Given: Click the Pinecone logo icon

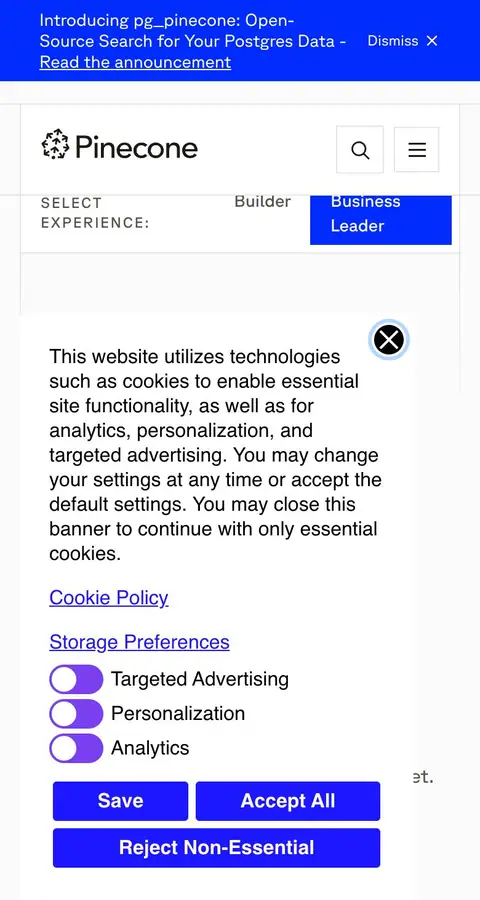Looking at the screenshot, I should click(x=56, y=145).
